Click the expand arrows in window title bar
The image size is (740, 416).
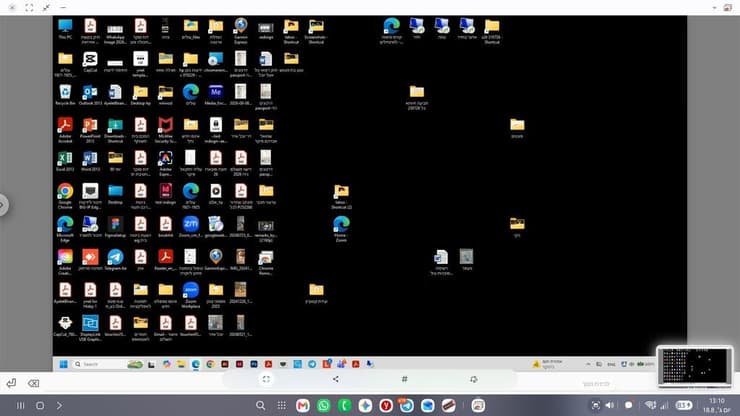[46, 8]
